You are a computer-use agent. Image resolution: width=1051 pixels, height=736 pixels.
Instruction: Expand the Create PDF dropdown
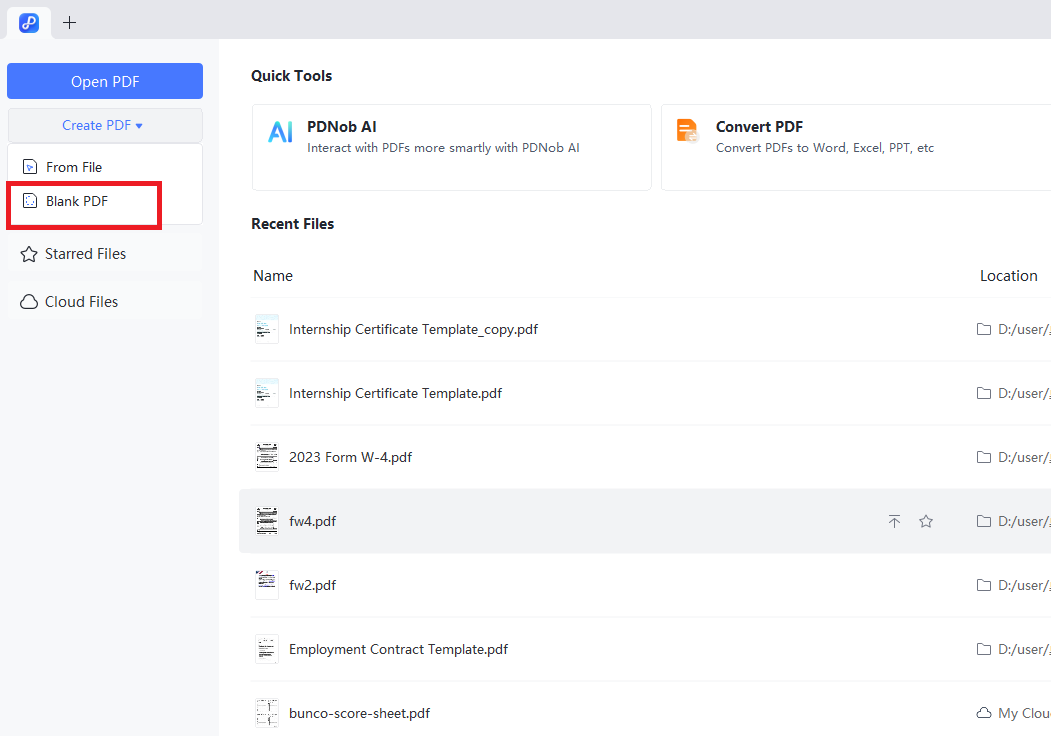[x=105, y=125]
